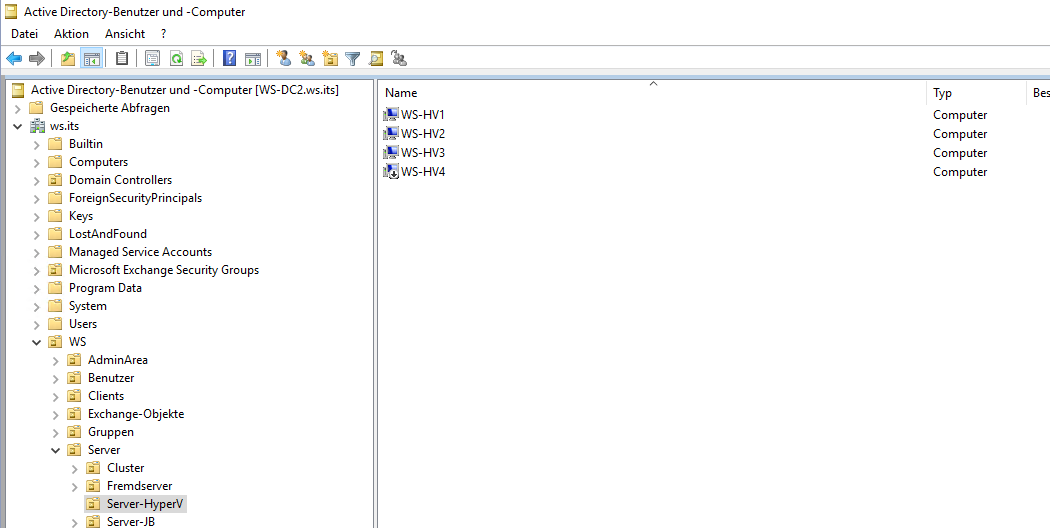Create new organizational unit icon
Image resolution: width=1050 pixels, height=528 pixels.
tap(330, 59)
